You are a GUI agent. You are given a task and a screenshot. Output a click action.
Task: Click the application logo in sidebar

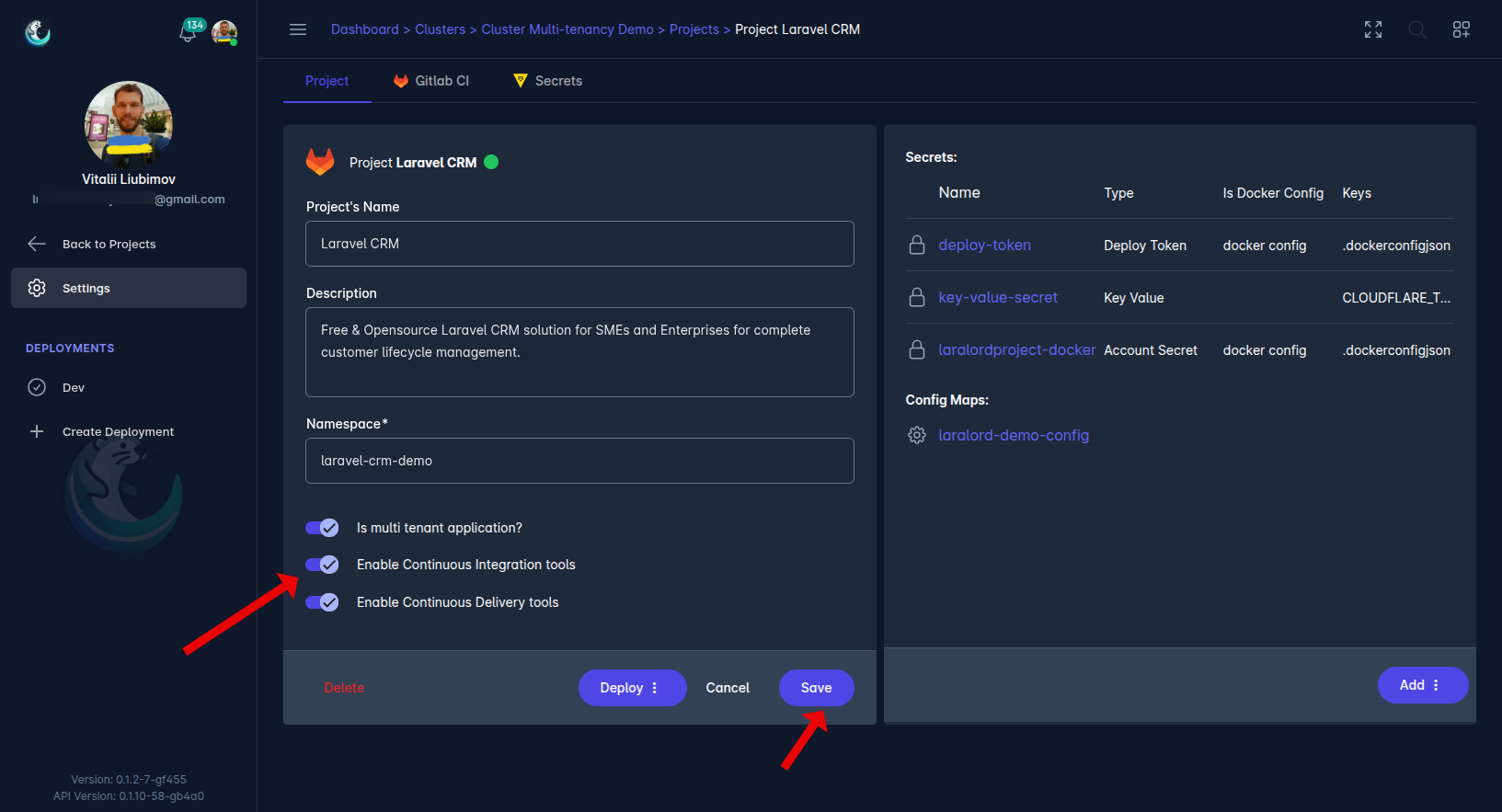click(x=38, y=33)
